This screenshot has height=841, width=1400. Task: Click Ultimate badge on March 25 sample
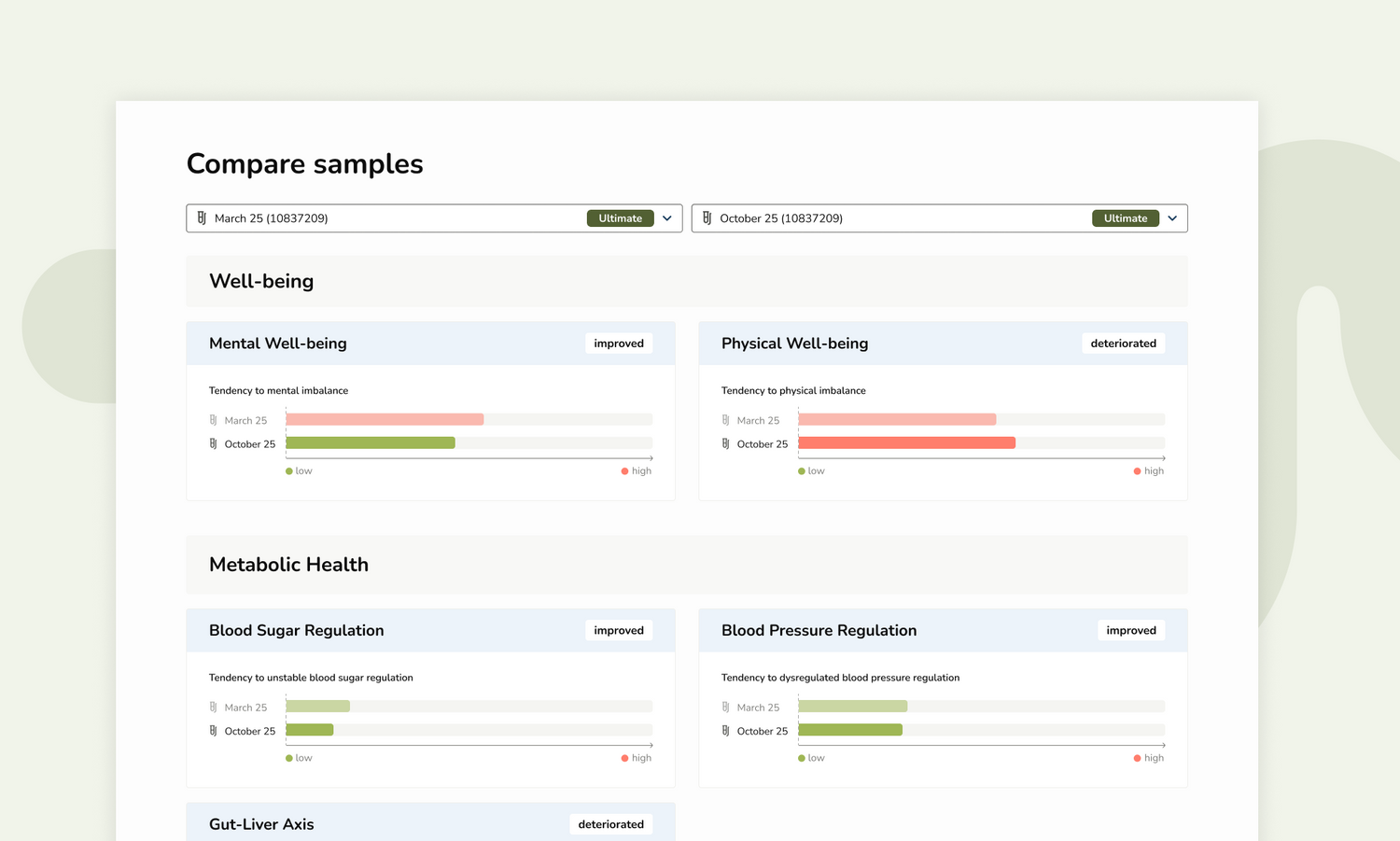tap(620, 218)
